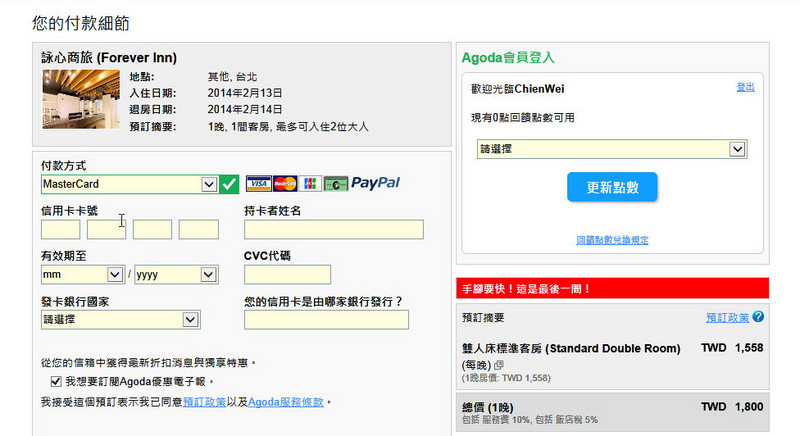The height and width of the screenshot is (436, 800).
Task: Click the green validation checkmark icon
Action: point(229,184)
